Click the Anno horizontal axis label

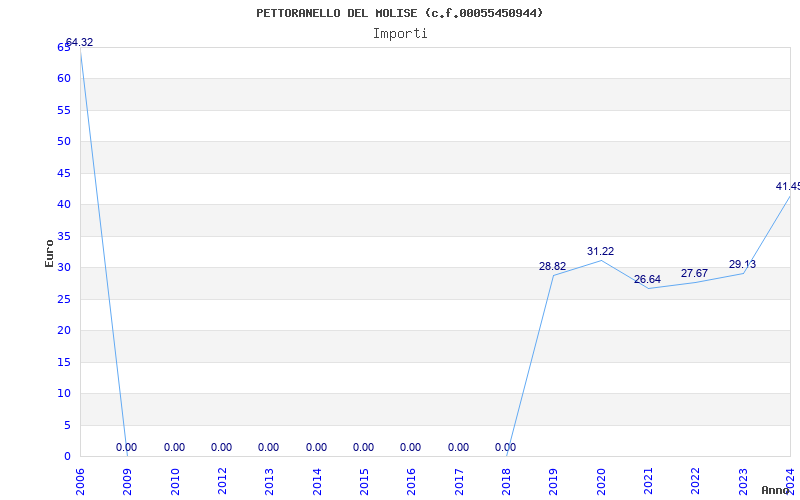click(x=775, y=490)
